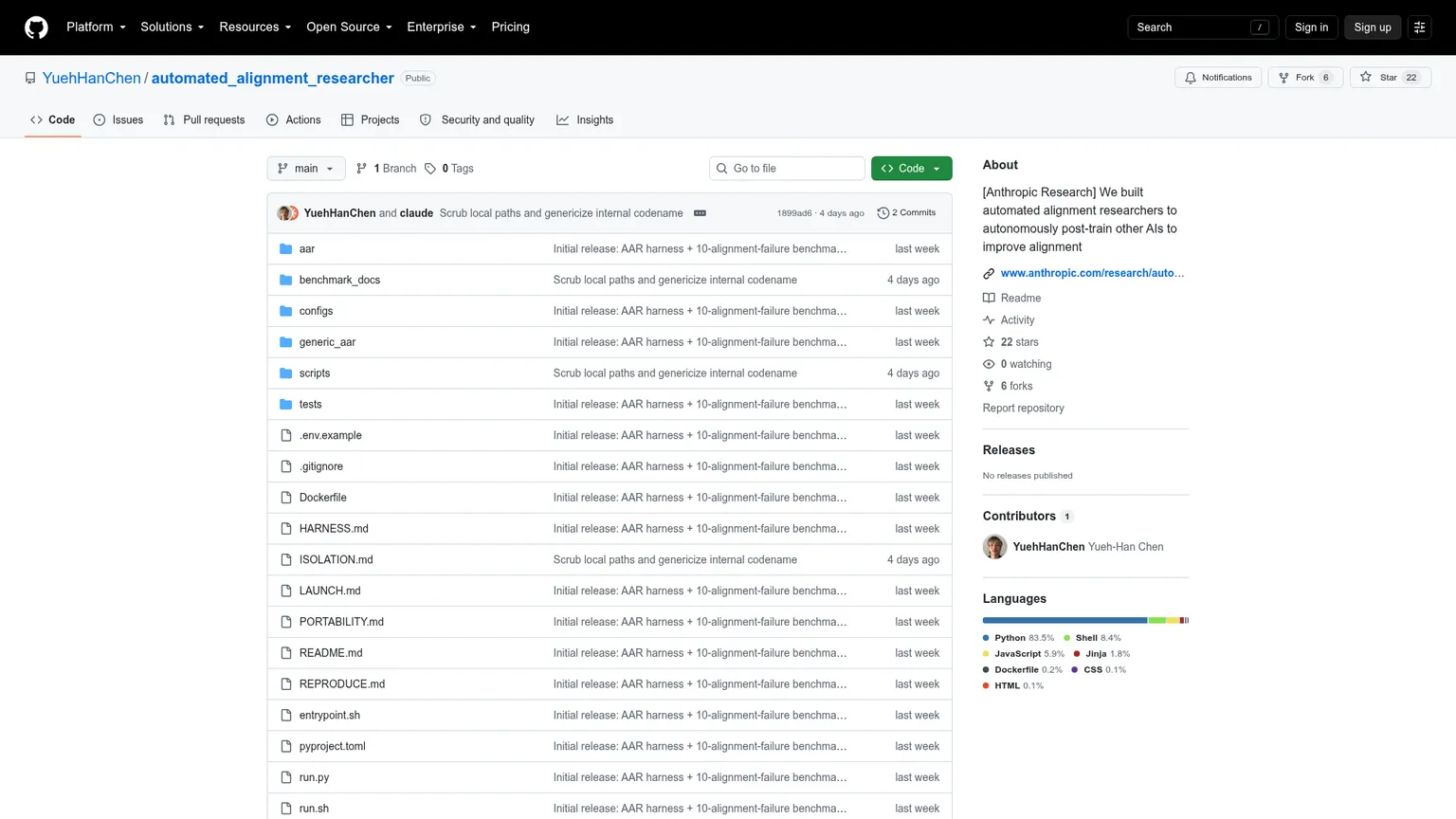Open the Platform menu
Viewport: 1456px width, 819px height.
click(x=96, y=27)
